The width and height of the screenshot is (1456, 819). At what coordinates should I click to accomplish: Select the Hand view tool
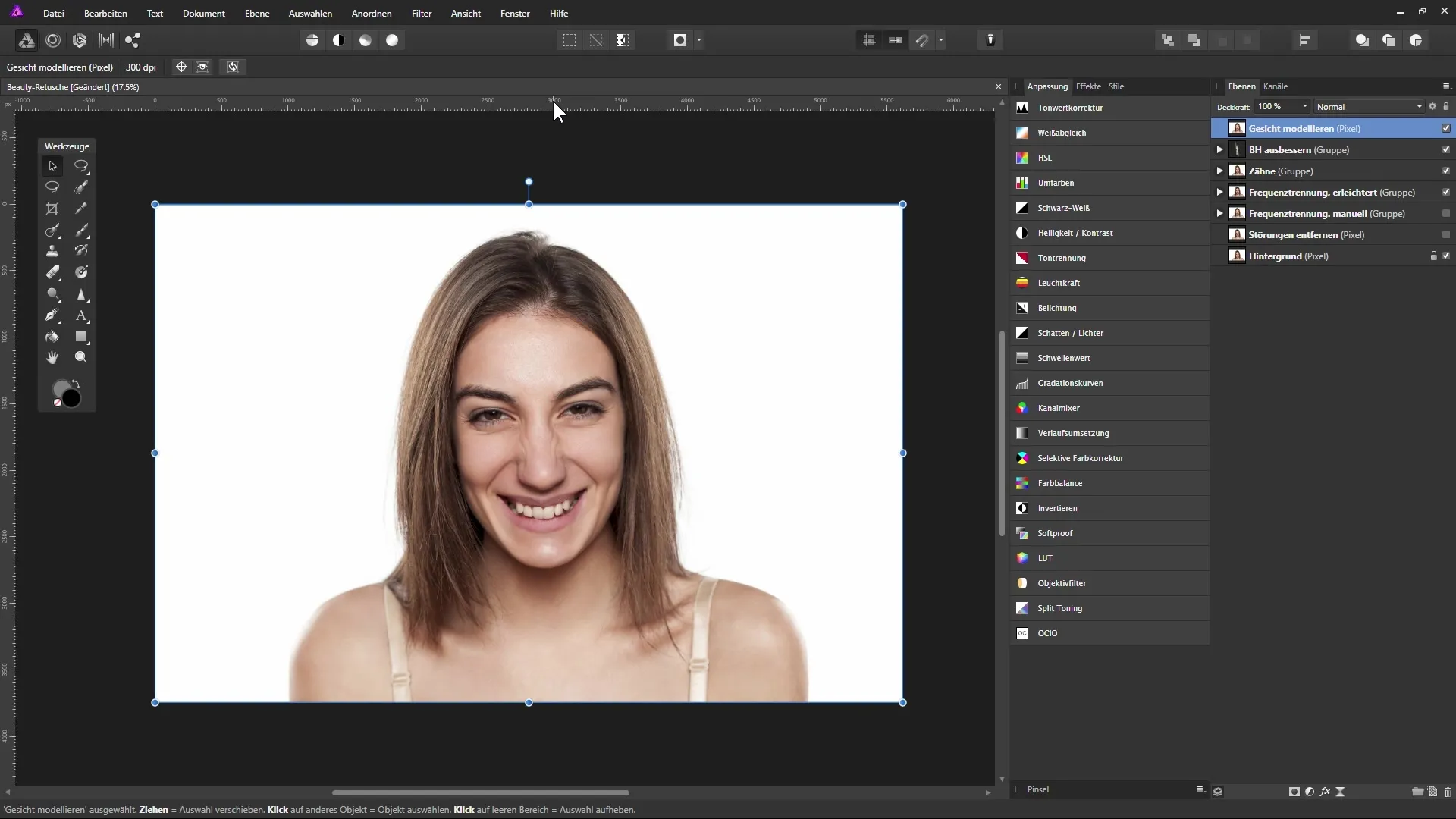[x=52, y=358]
